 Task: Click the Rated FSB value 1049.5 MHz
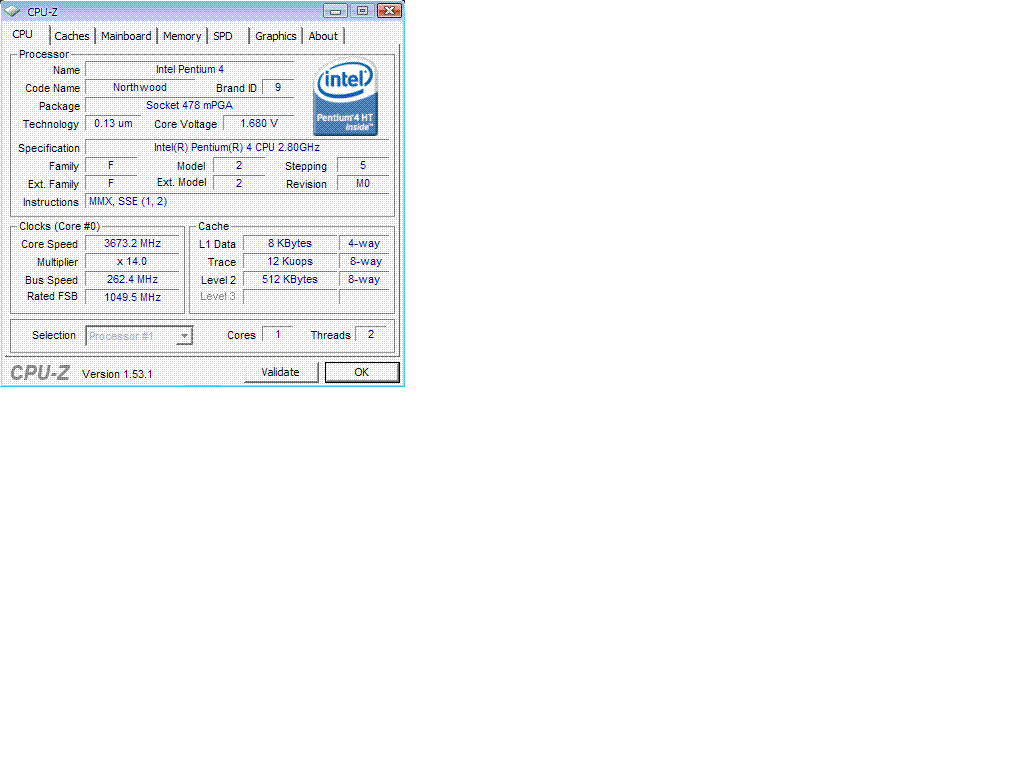tap(133, 297)
